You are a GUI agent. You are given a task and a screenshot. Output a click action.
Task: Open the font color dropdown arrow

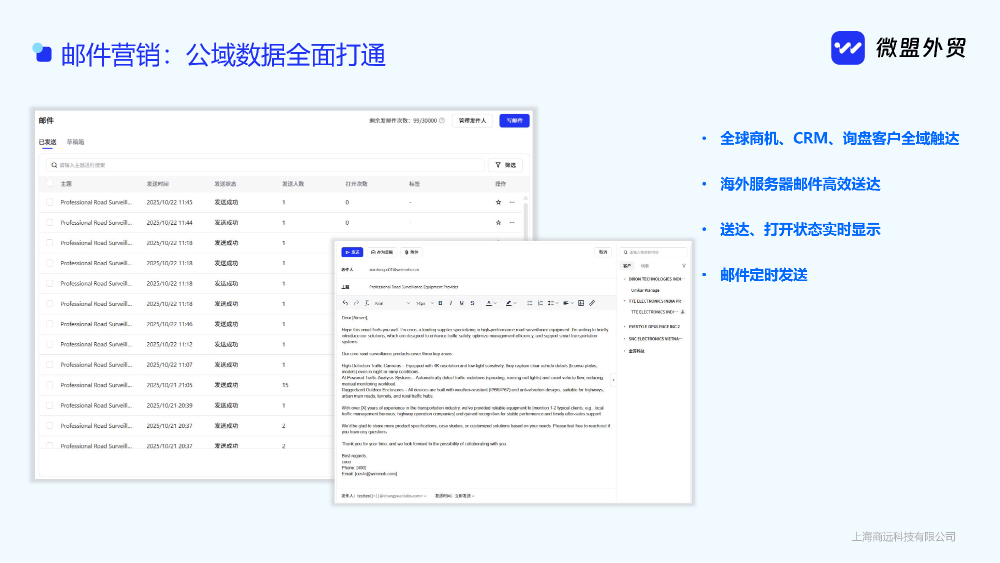tap(495, 303)
